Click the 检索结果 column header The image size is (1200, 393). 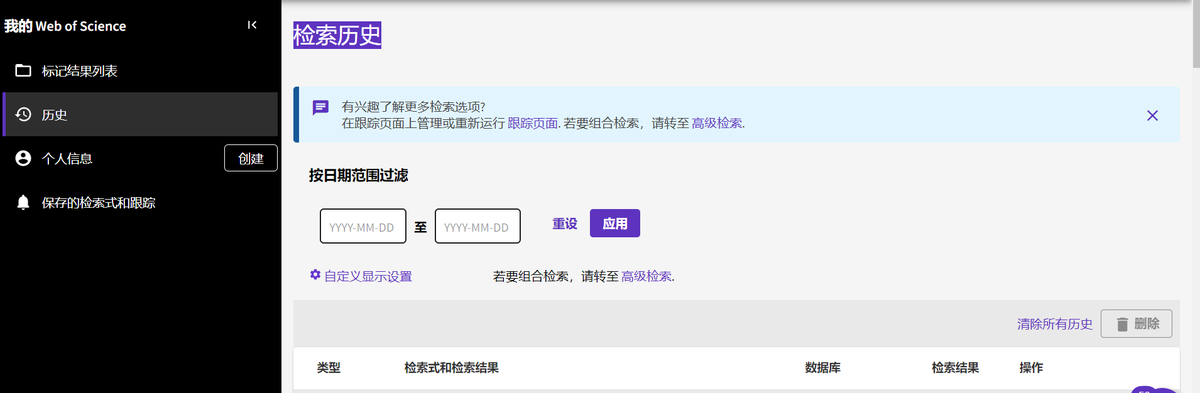pos(955,368)
